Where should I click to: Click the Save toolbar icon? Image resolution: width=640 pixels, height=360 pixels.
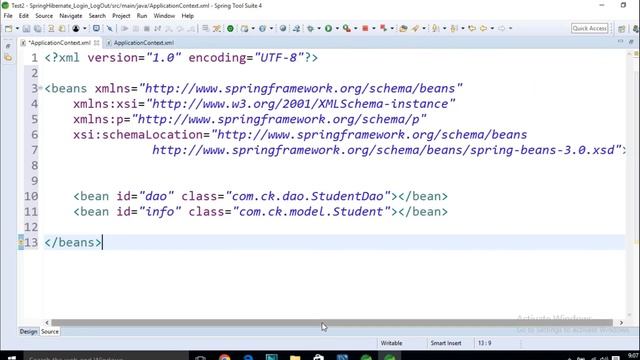tap(26, 28)
